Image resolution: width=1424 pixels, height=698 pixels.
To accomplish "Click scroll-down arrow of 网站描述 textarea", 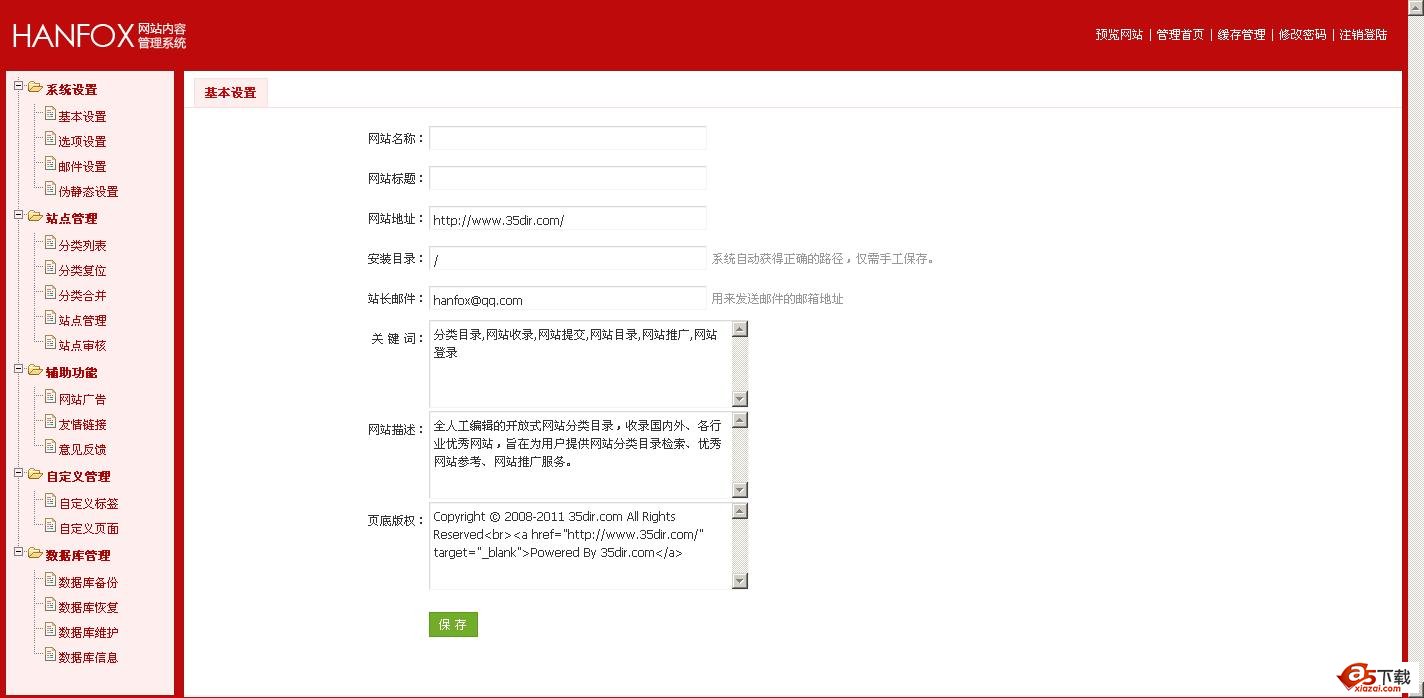I will pos(740,490).
